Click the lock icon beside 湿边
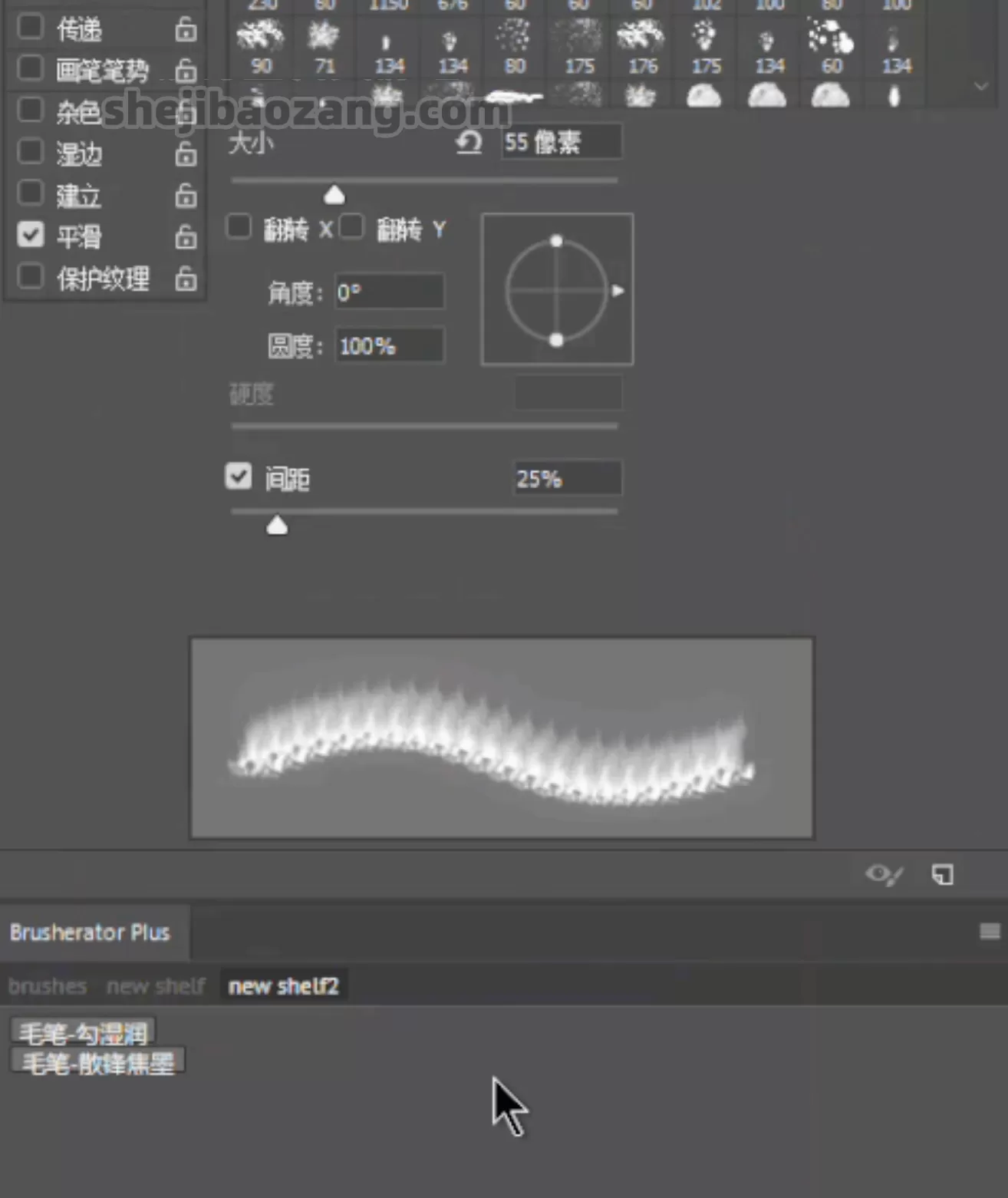 click(186, 155)
